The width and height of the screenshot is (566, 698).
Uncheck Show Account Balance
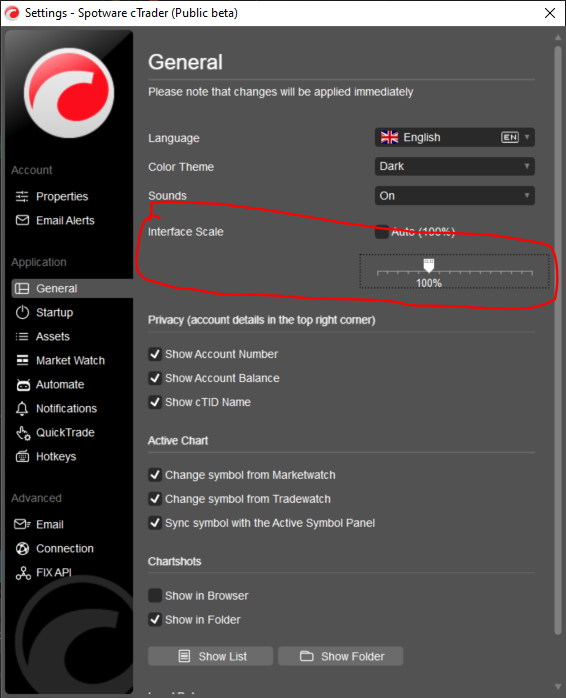(155, 378)
